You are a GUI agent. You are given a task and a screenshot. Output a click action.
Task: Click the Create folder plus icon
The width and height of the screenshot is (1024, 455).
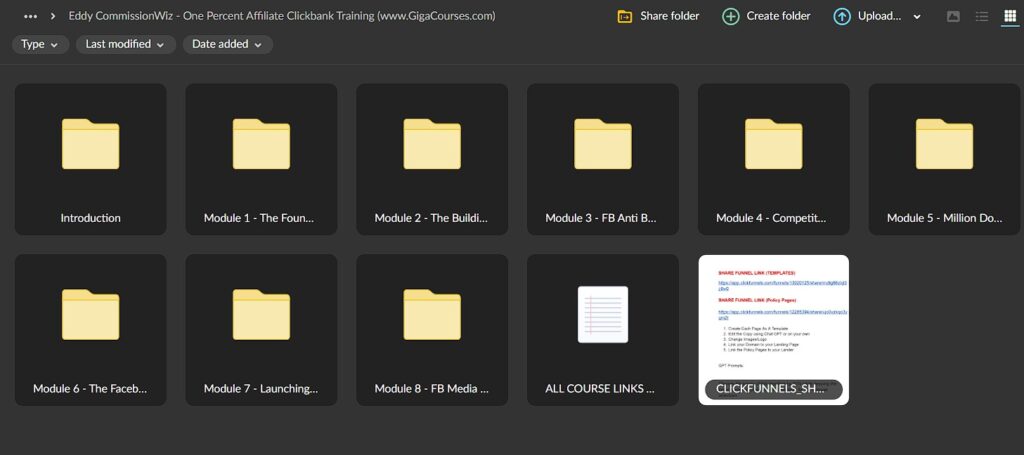[x=731, y=16]
